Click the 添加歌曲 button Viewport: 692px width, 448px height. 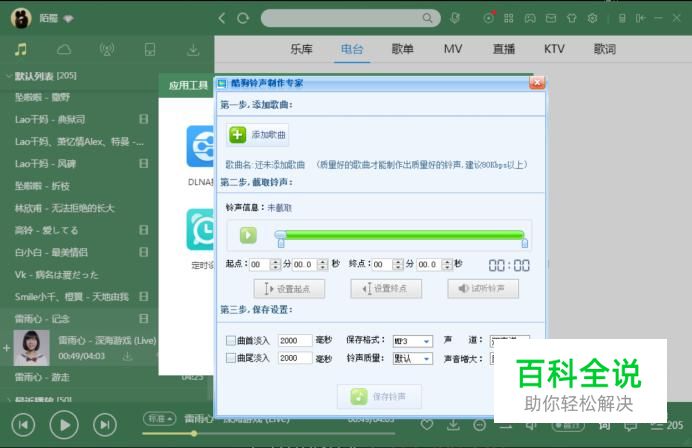(x=258, y=135)
